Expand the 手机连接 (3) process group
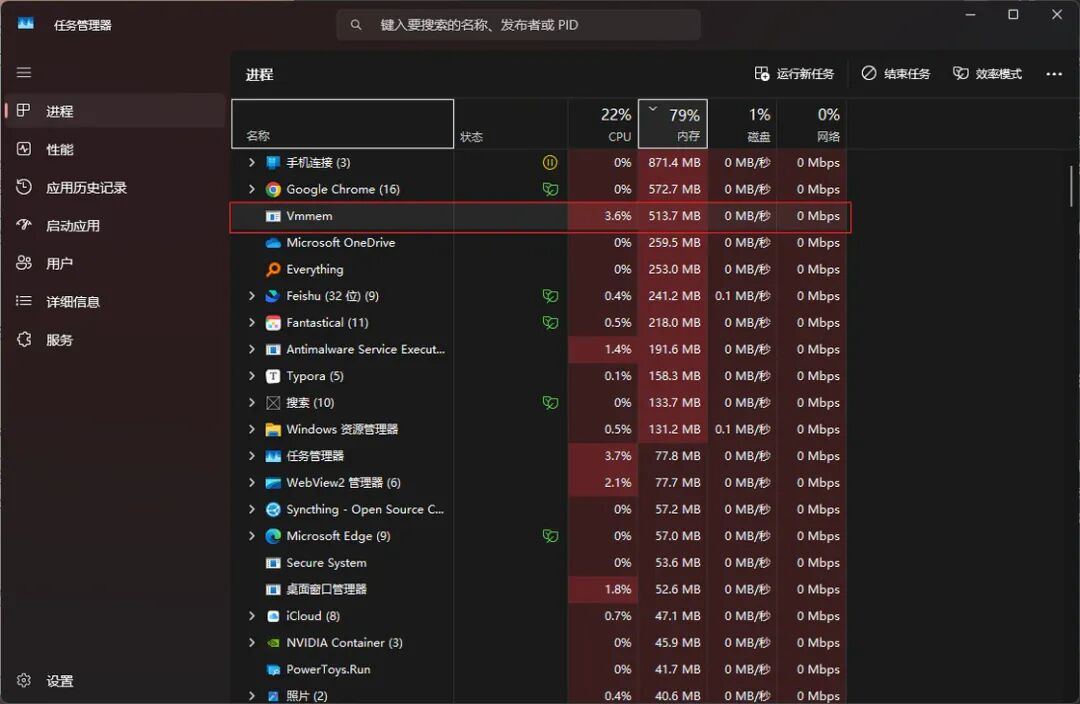The height and width of the screenshot is (704, 1080). [252, 163]
